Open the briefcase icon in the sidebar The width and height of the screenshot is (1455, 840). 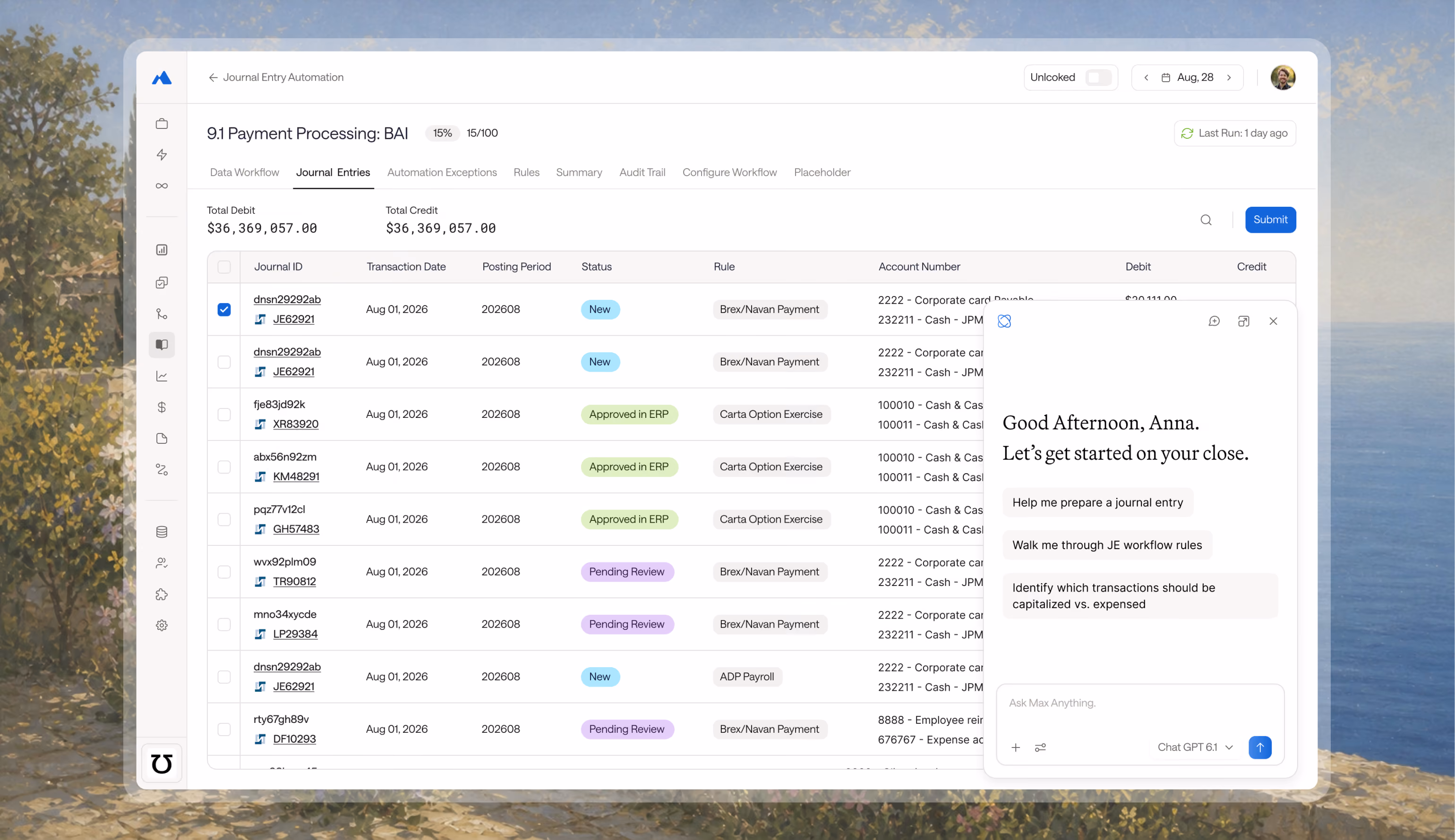coord(162,123)
